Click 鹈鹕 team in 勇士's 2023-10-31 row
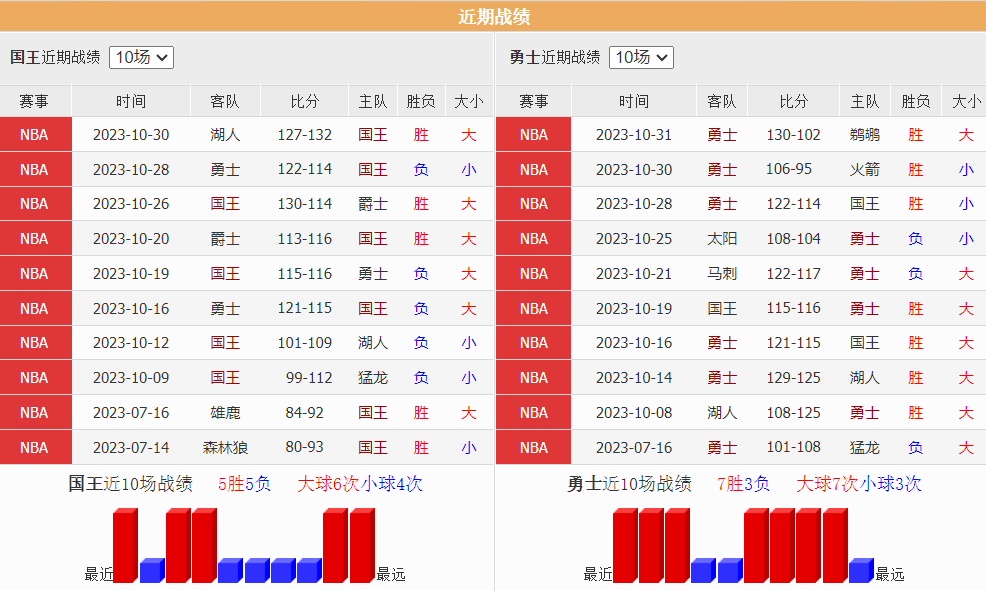The height and width of the screenshot is (591, 986). [x=864, y=135]
